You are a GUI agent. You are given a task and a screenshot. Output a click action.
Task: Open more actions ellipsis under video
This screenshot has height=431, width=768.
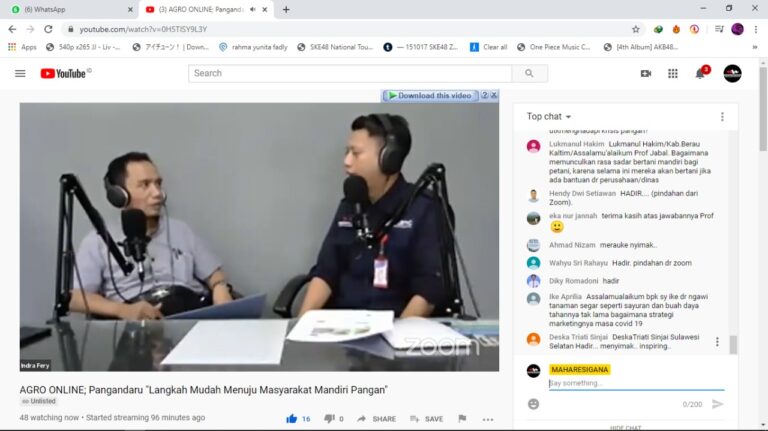tap(488, 419)
